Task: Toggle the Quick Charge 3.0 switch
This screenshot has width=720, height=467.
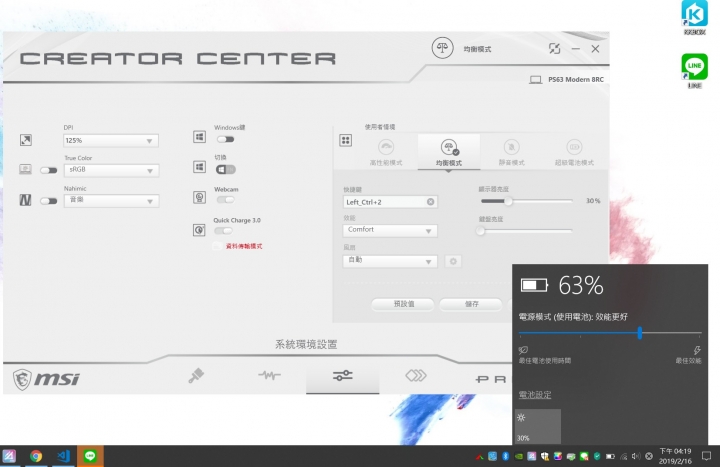Action: click(x=224, y=231)
